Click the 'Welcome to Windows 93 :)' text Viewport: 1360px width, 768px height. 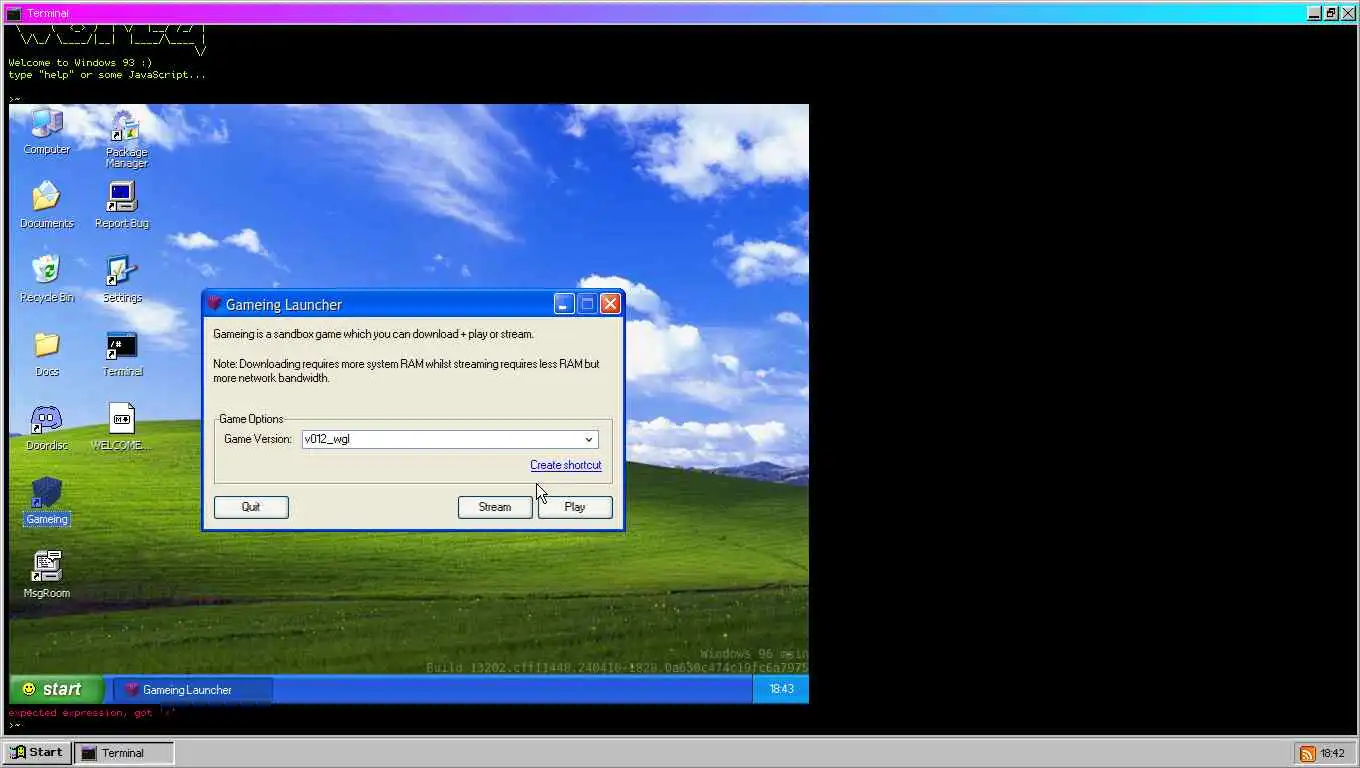[80, 63]
